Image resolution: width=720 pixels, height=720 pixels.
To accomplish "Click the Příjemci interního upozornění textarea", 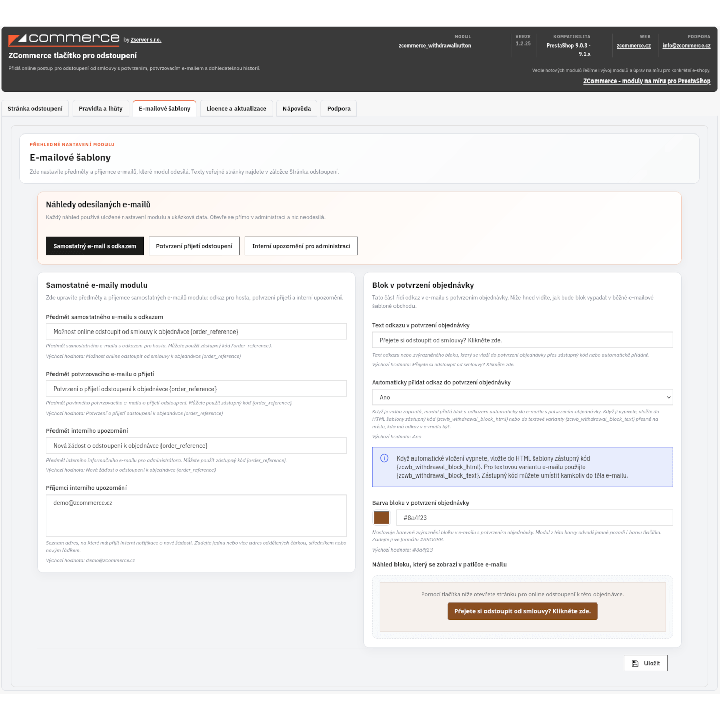I will [x=196, y=515].
